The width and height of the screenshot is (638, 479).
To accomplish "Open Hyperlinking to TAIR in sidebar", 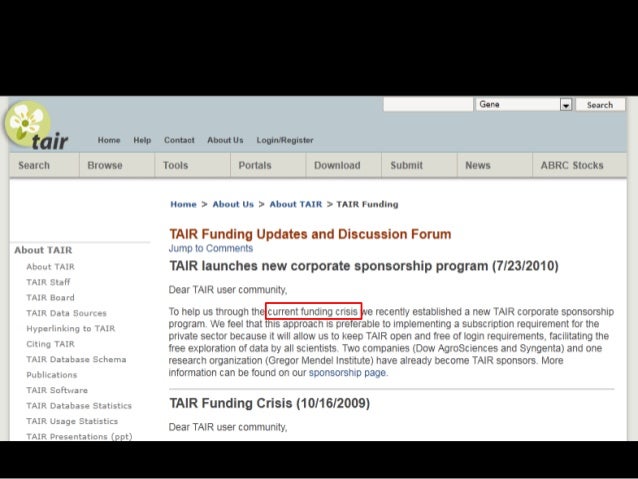I will pos(71,328).
